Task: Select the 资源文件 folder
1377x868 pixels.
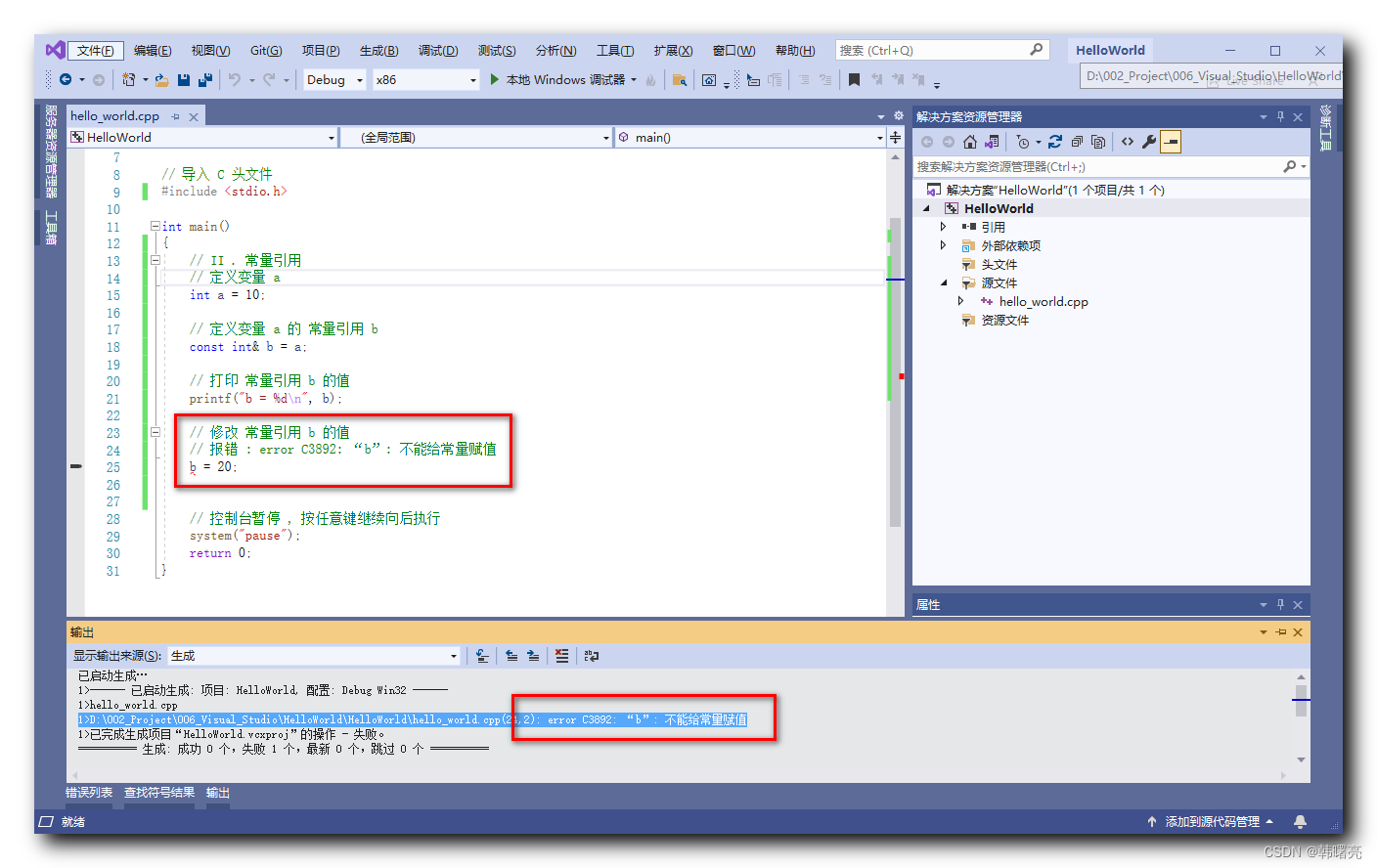Action: [x=1005, y=321]
